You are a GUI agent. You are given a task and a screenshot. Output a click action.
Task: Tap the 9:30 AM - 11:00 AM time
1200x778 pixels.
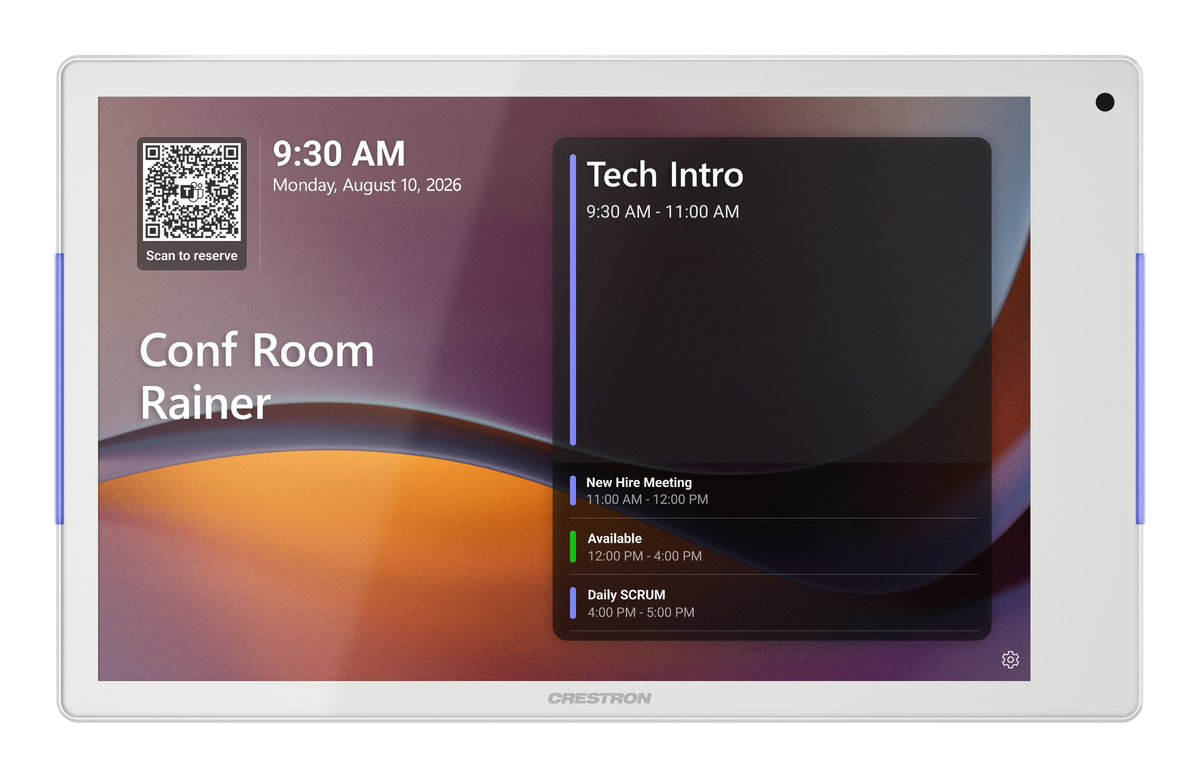pos(663,211)
